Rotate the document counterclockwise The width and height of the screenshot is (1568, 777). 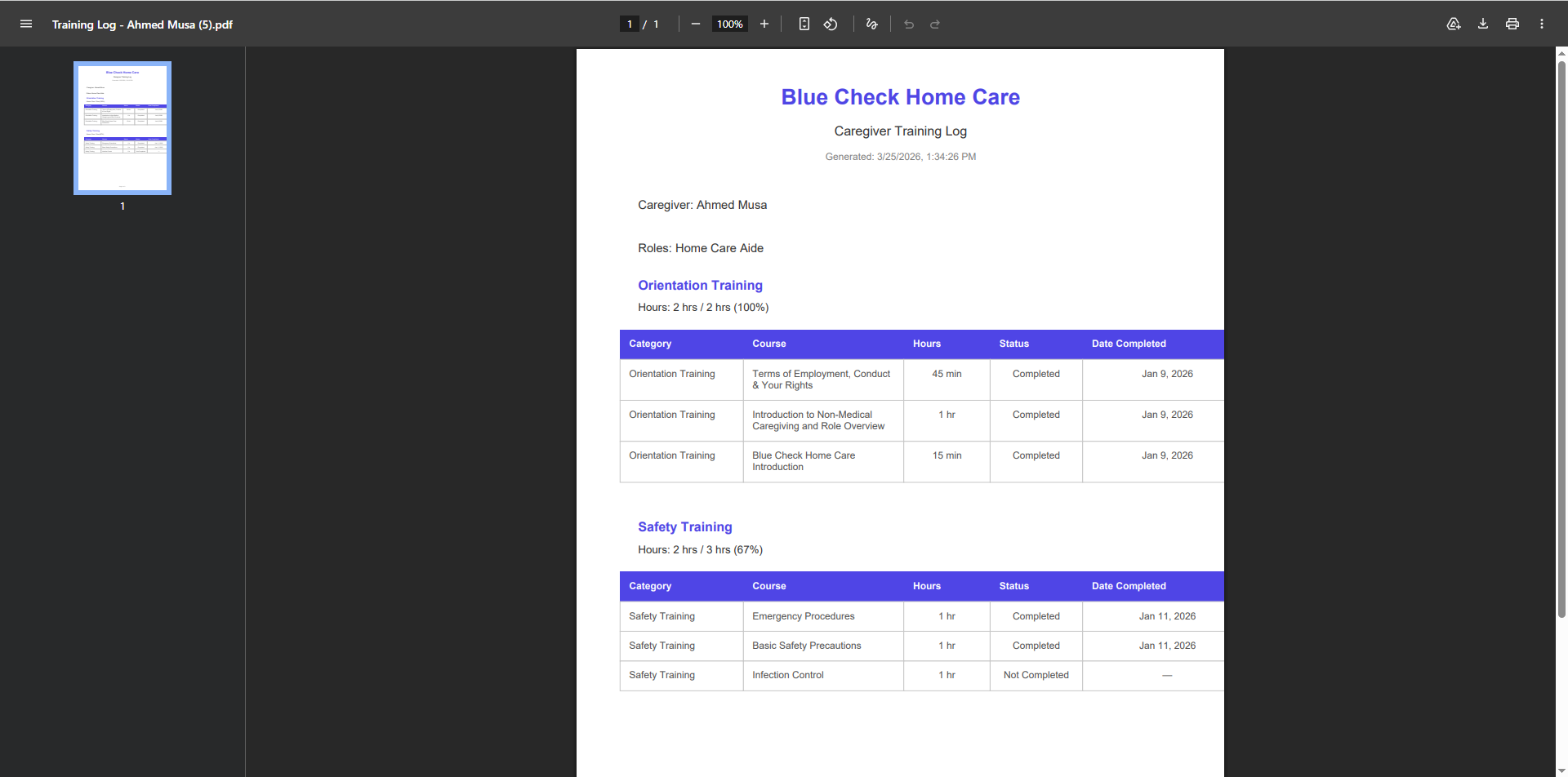[x=831, y=24]
